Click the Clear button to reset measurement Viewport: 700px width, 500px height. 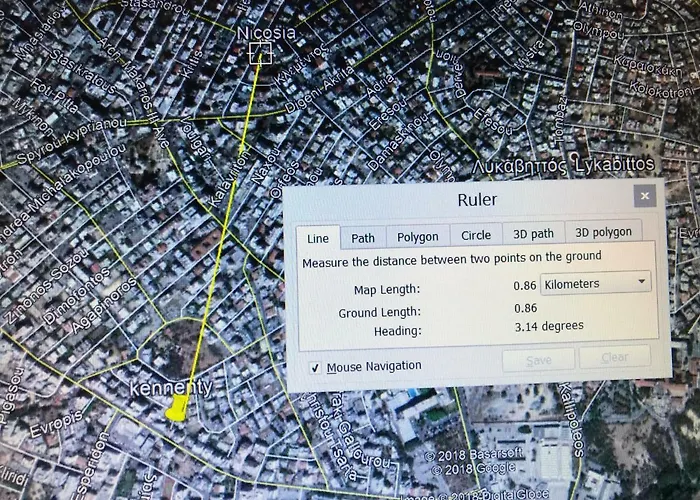click(614, 357)
